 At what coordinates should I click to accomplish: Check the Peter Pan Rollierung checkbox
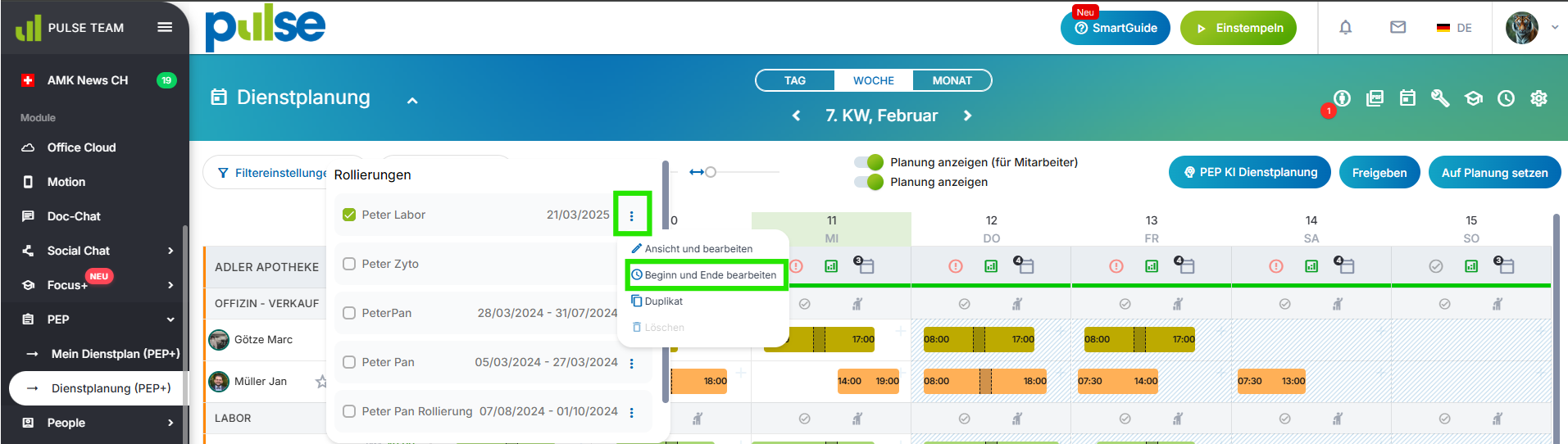point(349,411)
